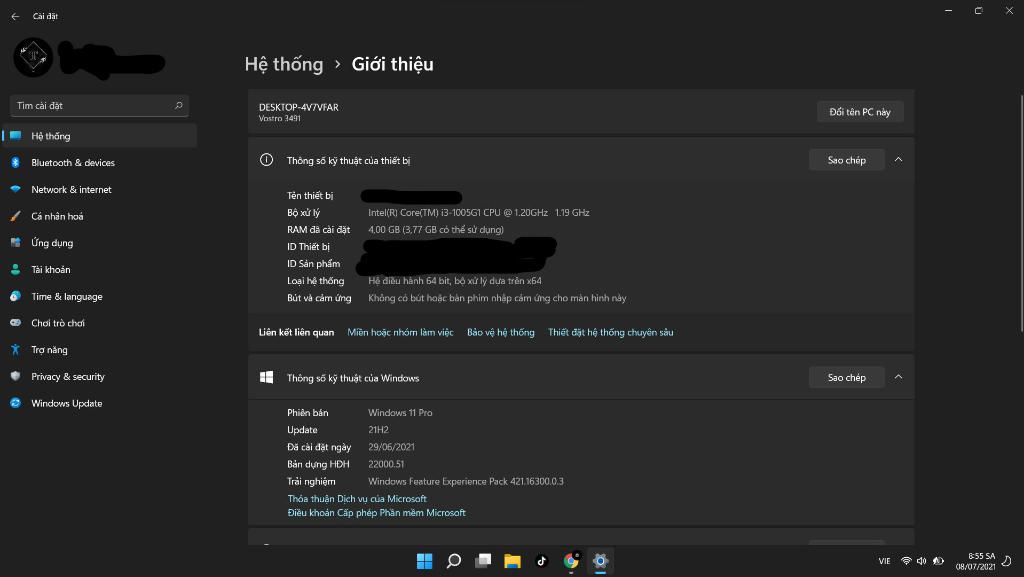The height and width of the screenshot is (577, 1024).
Task: Open the Wi-Fi network tray icon
Action: pyautogui.click(x=906, y=561)
